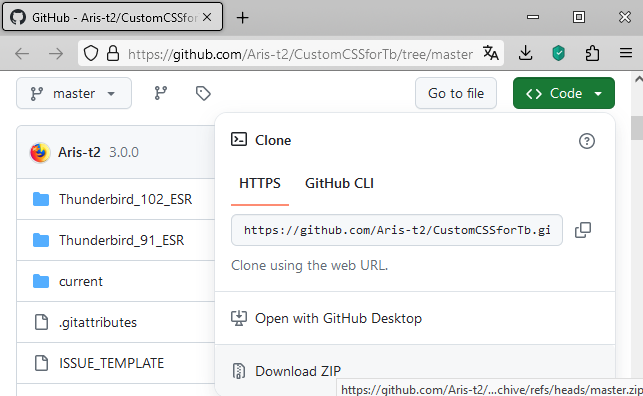The height and width of the screenshot is (396, 643).
Task: Switch to the HTTPS clone tab
Action: [260, 183]
